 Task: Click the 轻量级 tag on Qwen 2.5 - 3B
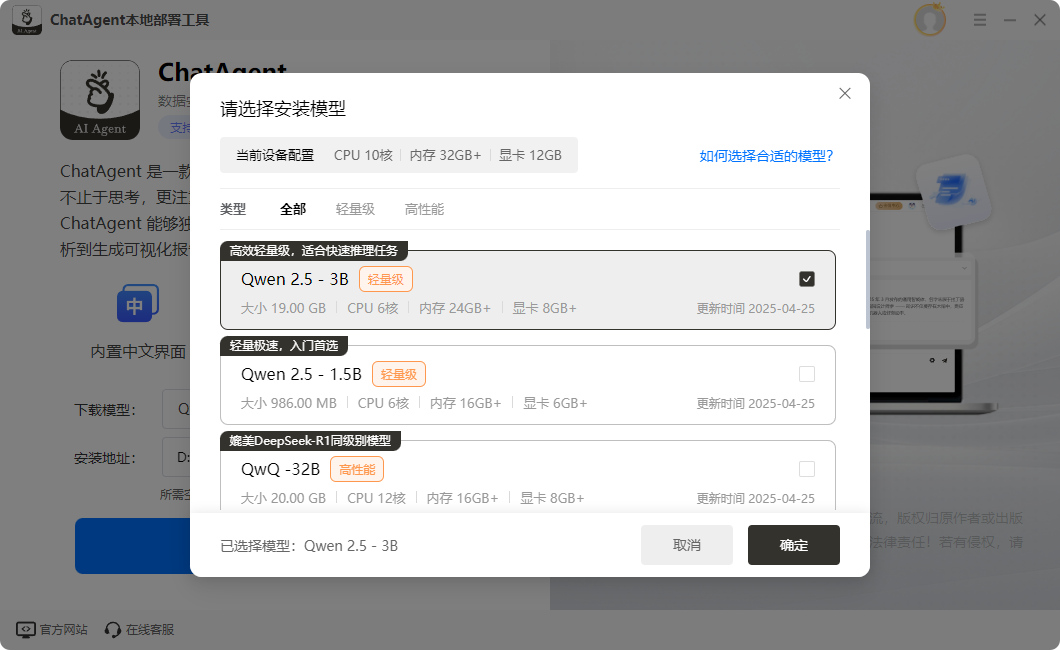pyautogui.click(x=385, y=279)
